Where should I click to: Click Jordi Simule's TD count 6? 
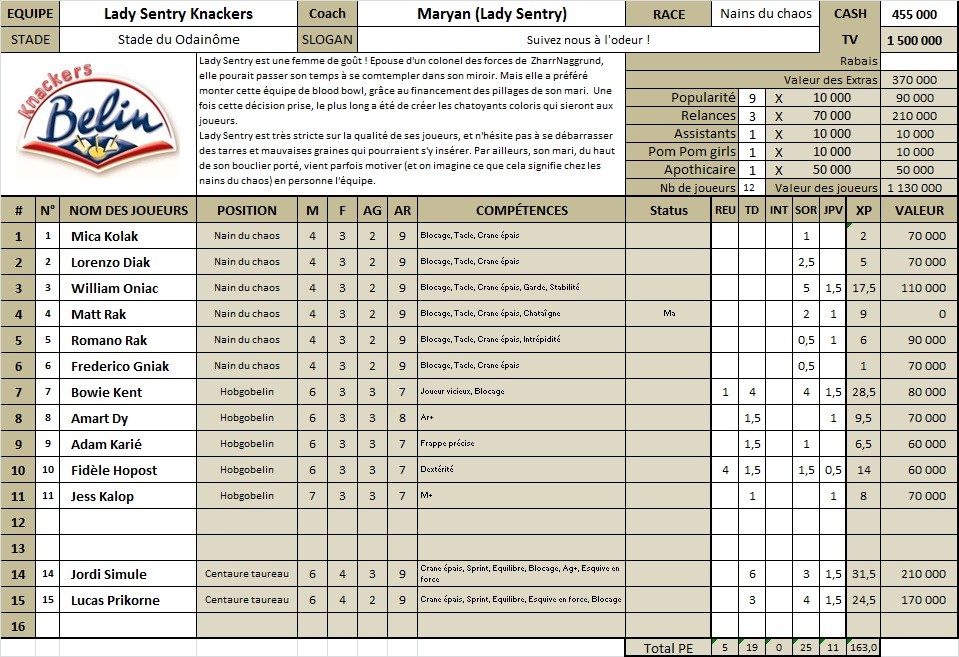(752, 574)
